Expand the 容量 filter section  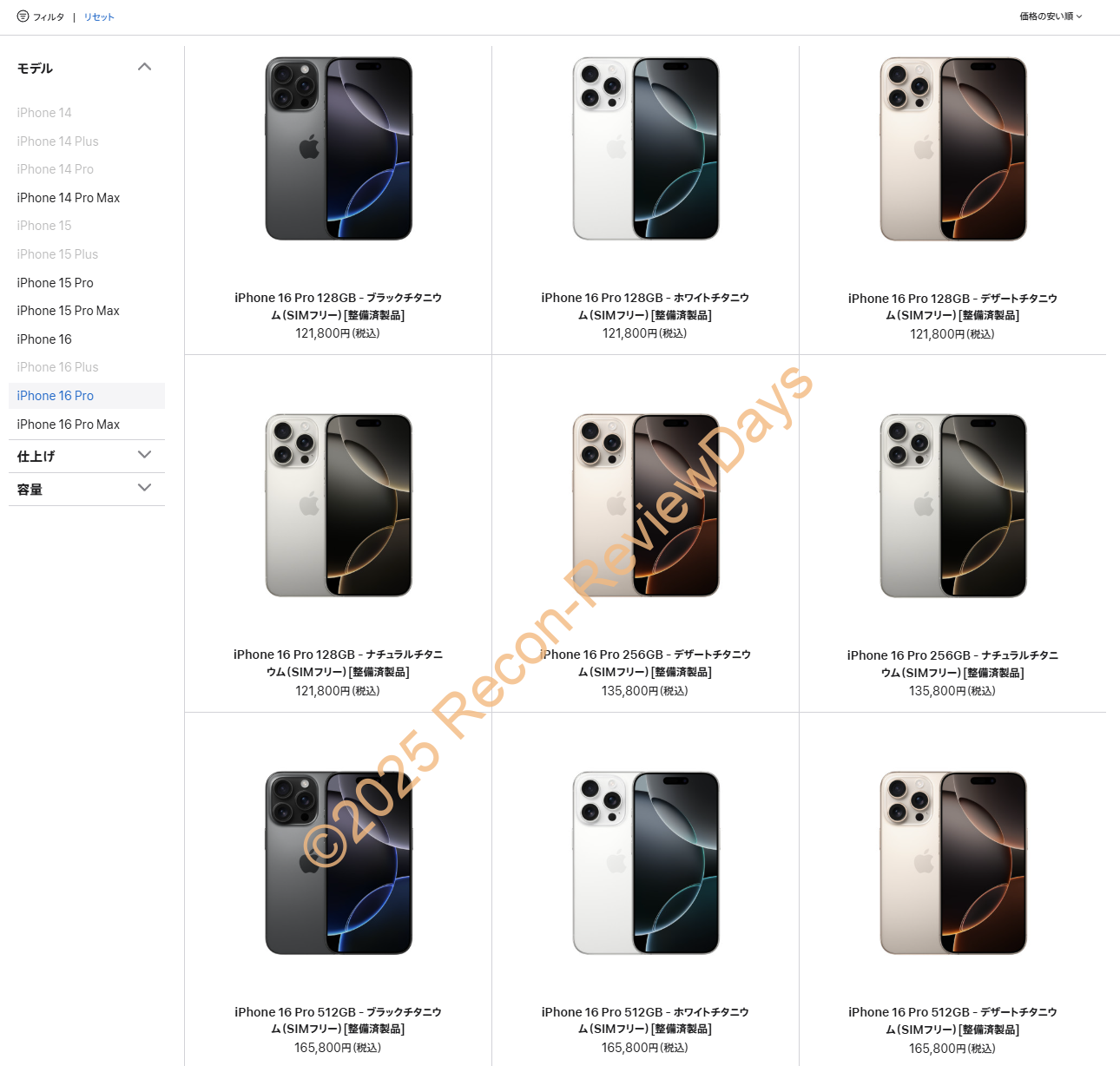pyautogui.click(x=87, y=489)
